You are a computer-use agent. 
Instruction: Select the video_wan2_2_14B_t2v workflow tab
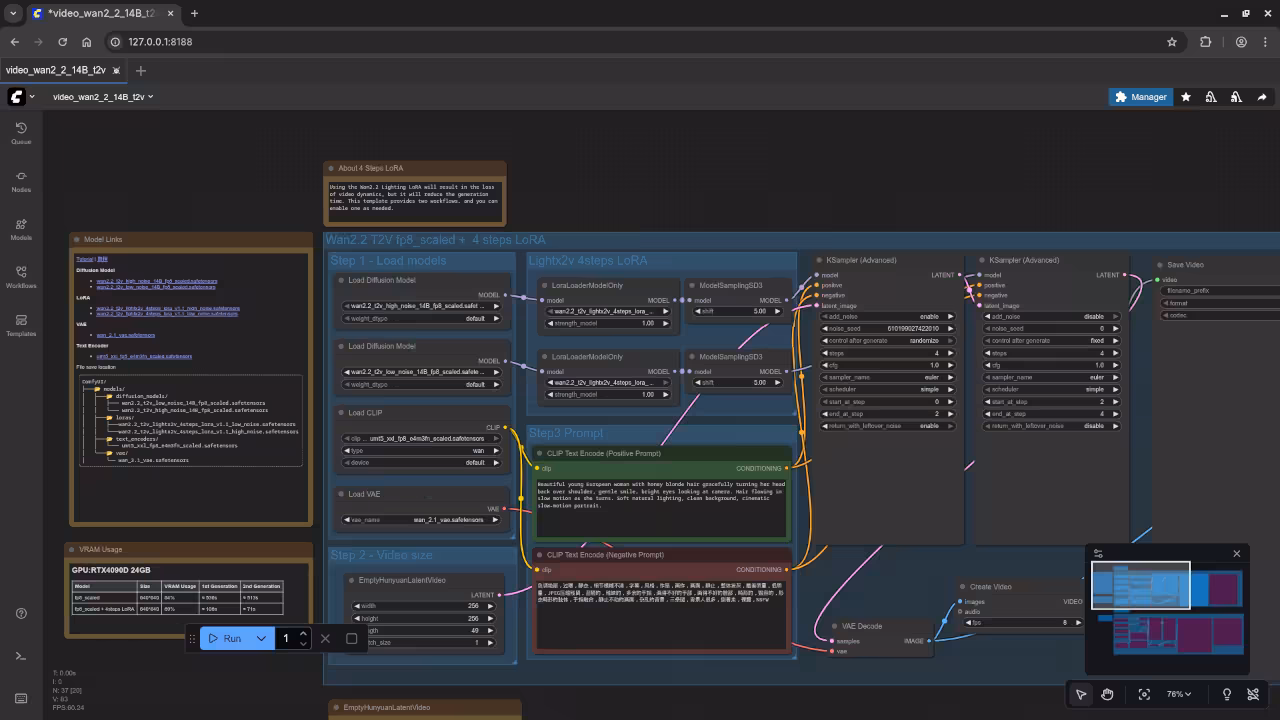[56, 70]
